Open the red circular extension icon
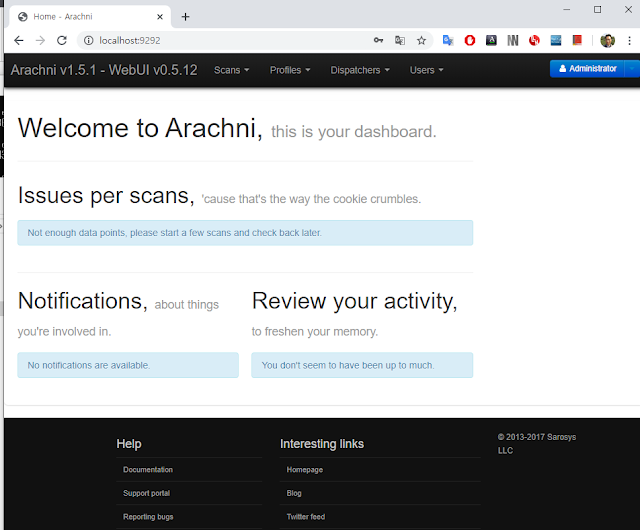This screenshot has height=530, width=640. pos(534,40)
